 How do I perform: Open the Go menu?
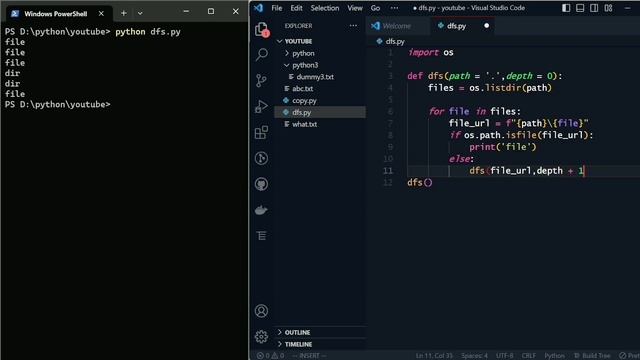tap(375, 8)
